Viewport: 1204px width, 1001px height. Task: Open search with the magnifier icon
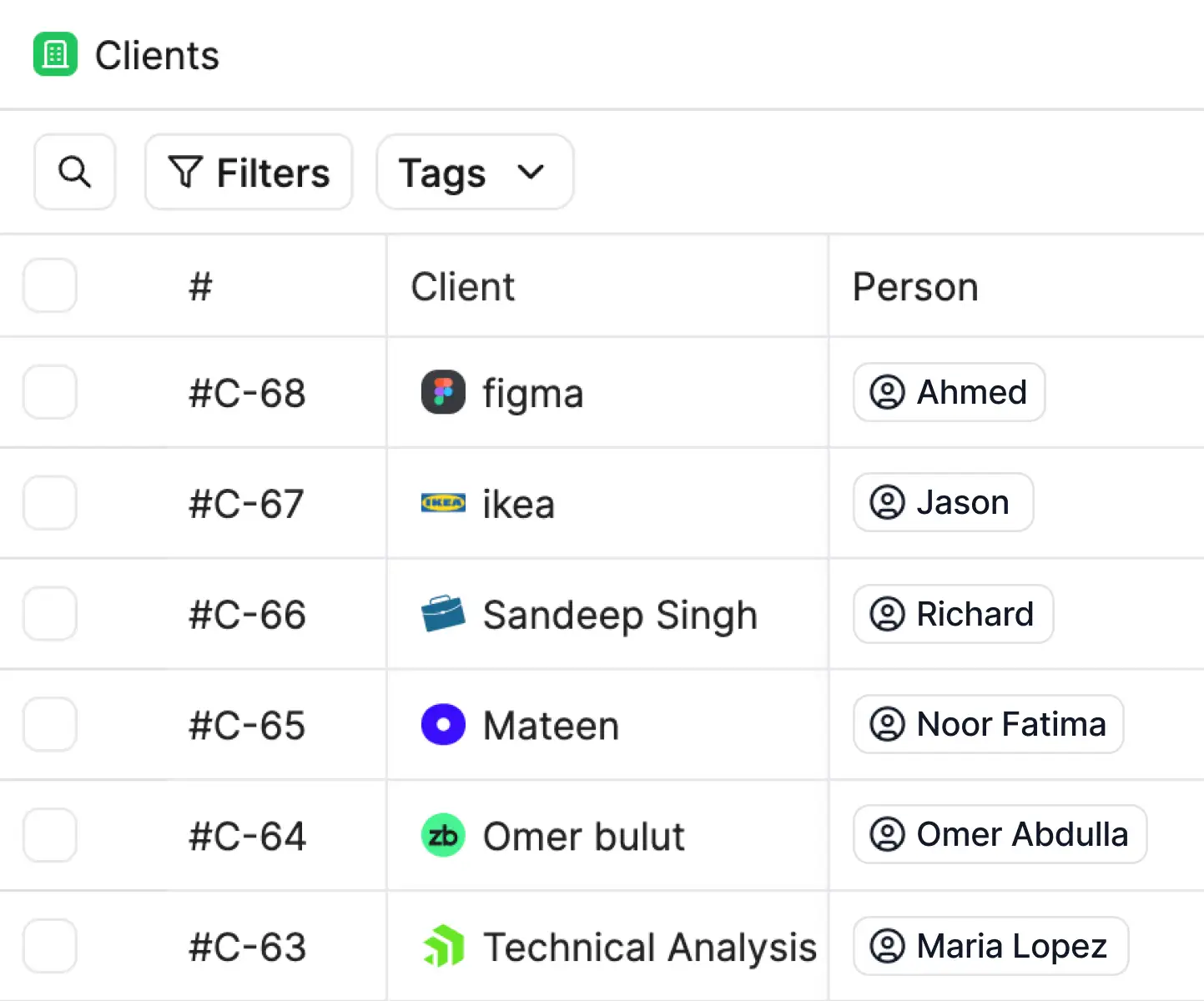coord(74,172)
